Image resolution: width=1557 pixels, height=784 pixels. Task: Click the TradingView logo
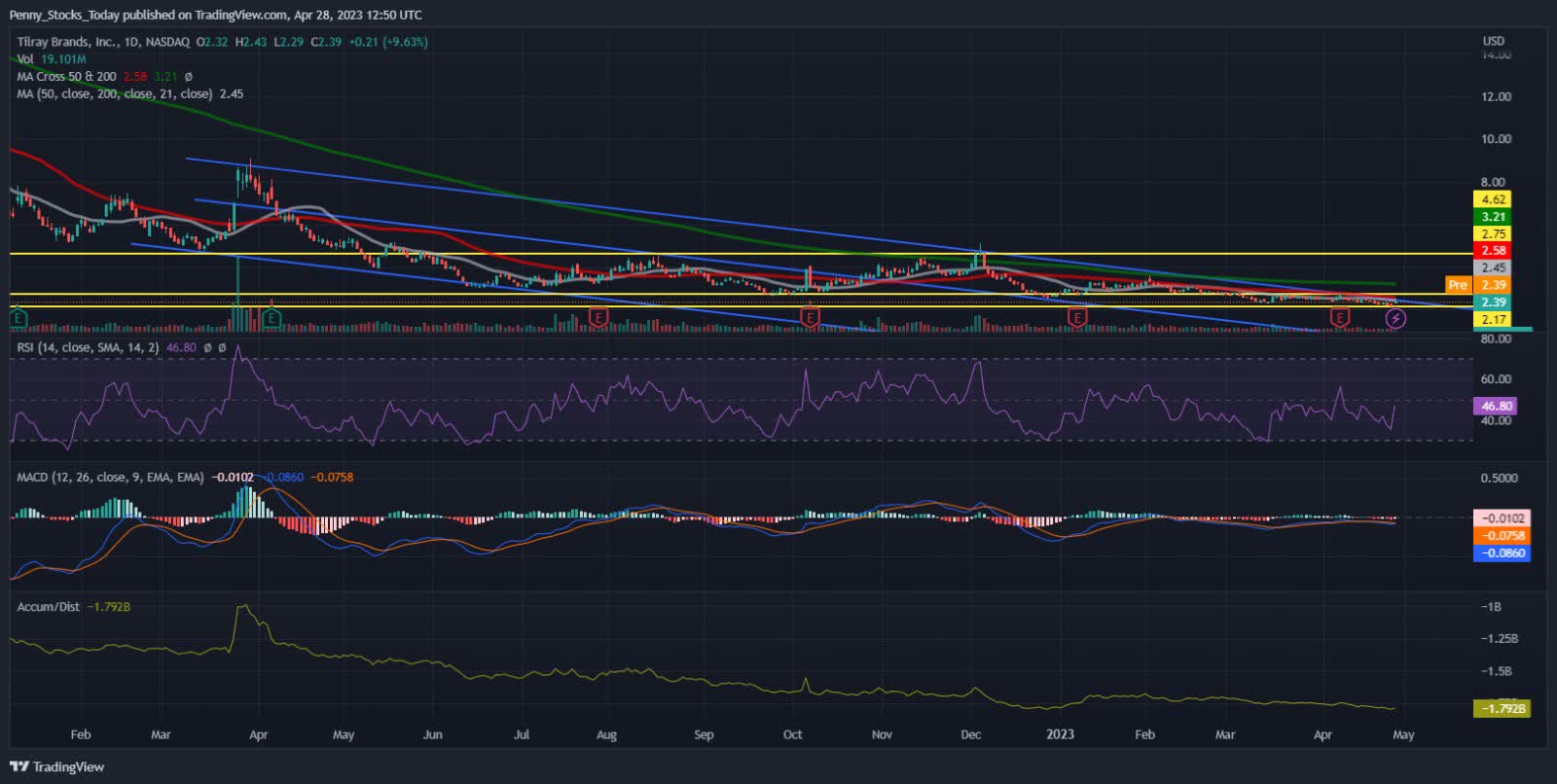[57, 766]
